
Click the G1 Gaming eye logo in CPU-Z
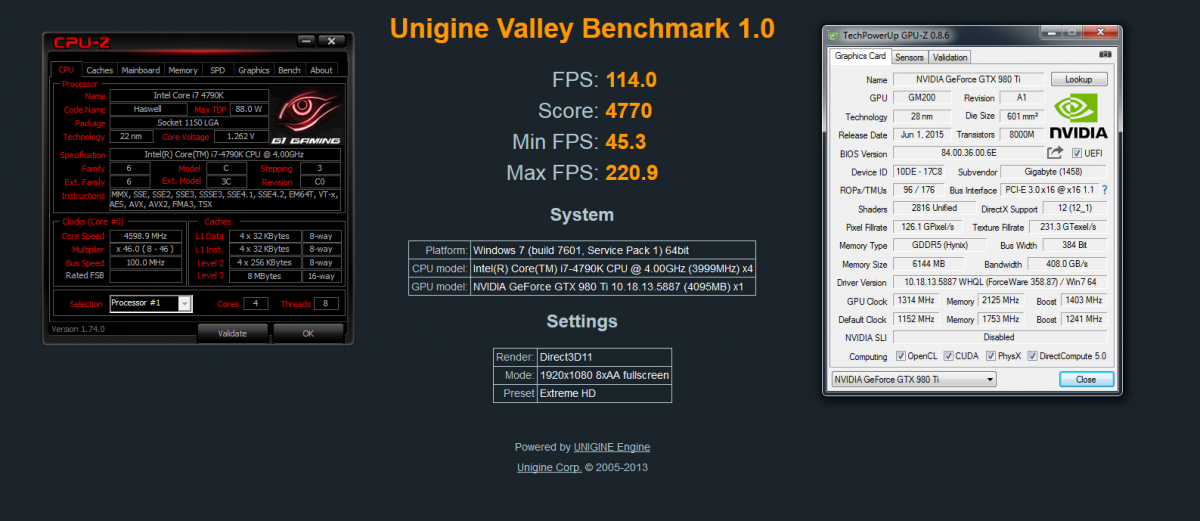pyautogui.click(x=307, y=116)
